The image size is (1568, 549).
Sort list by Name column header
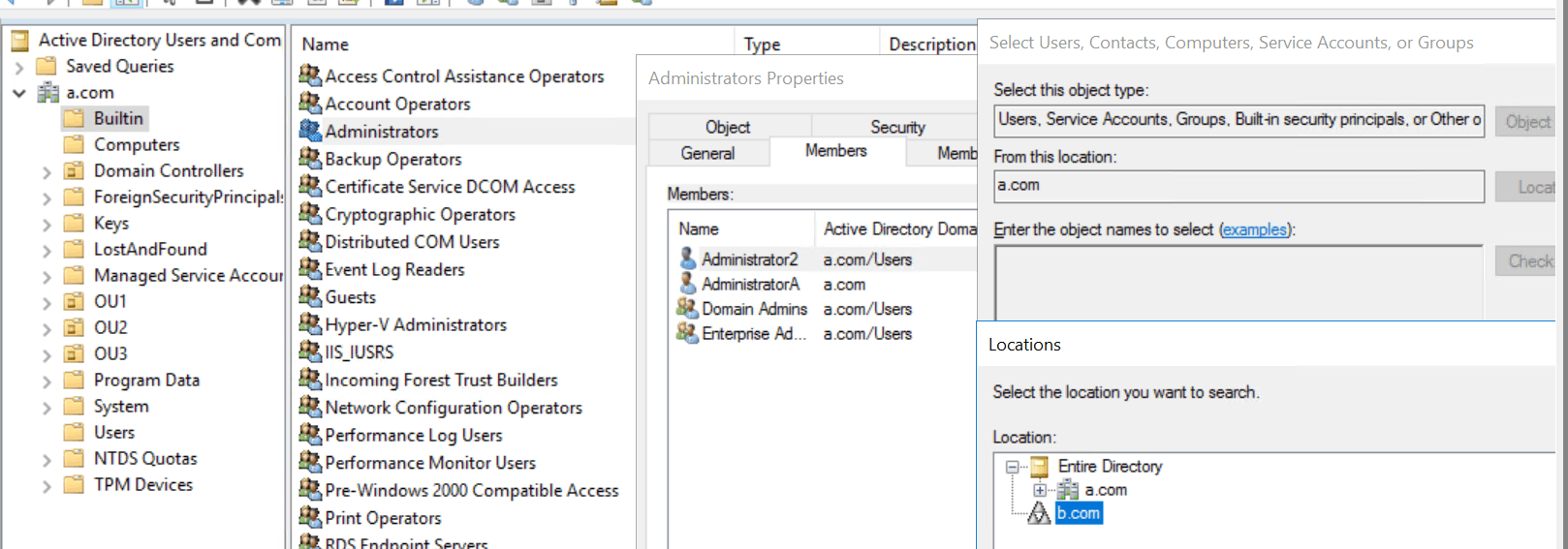click(x=514, y=44)
